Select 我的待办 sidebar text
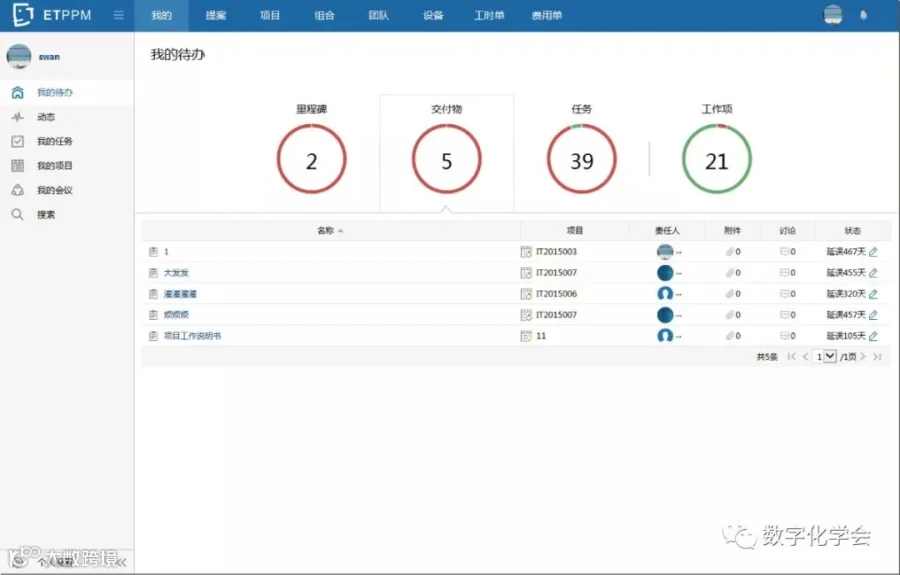 55,92
